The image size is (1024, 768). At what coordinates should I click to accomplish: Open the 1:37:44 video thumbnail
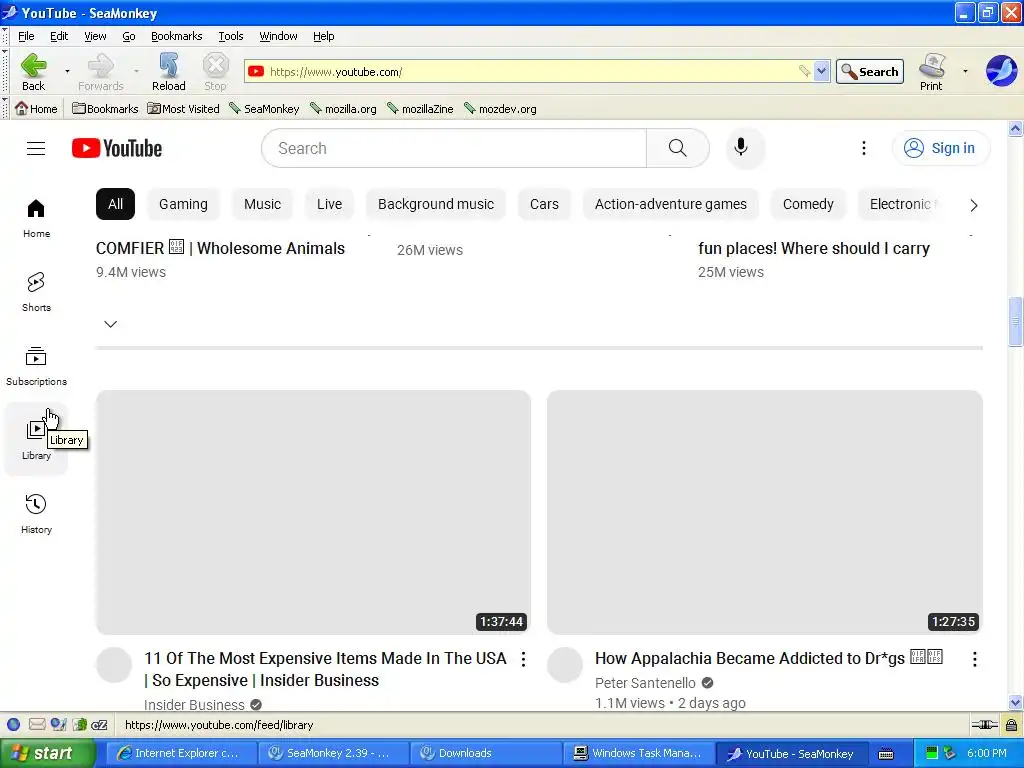(313, 513)
